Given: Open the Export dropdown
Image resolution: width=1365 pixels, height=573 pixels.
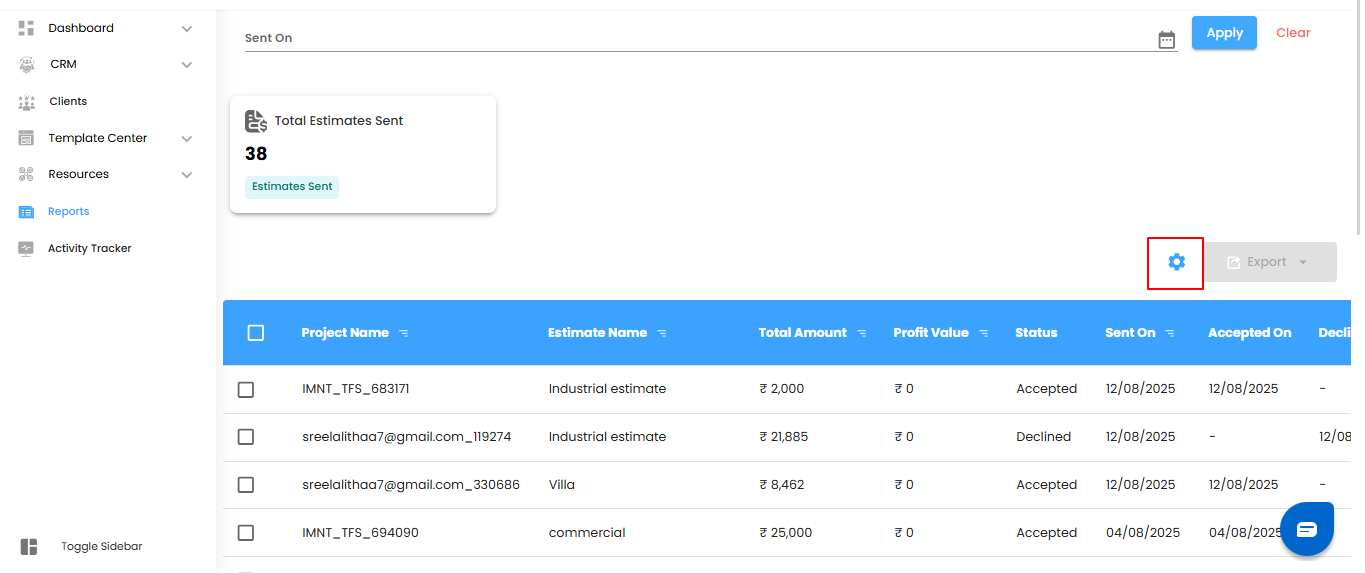Looking at the screenshot, I should click(1269, 262).
